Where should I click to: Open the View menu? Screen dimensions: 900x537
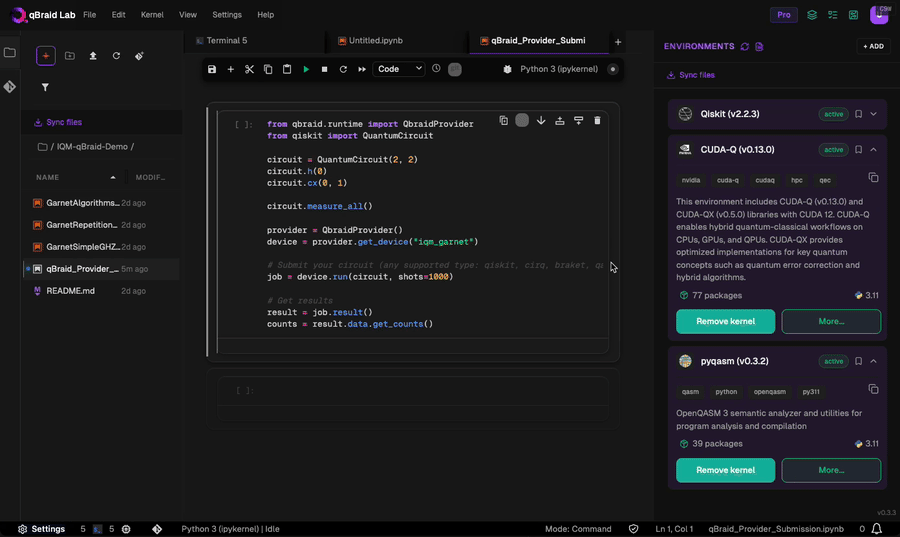coord(188,15)
